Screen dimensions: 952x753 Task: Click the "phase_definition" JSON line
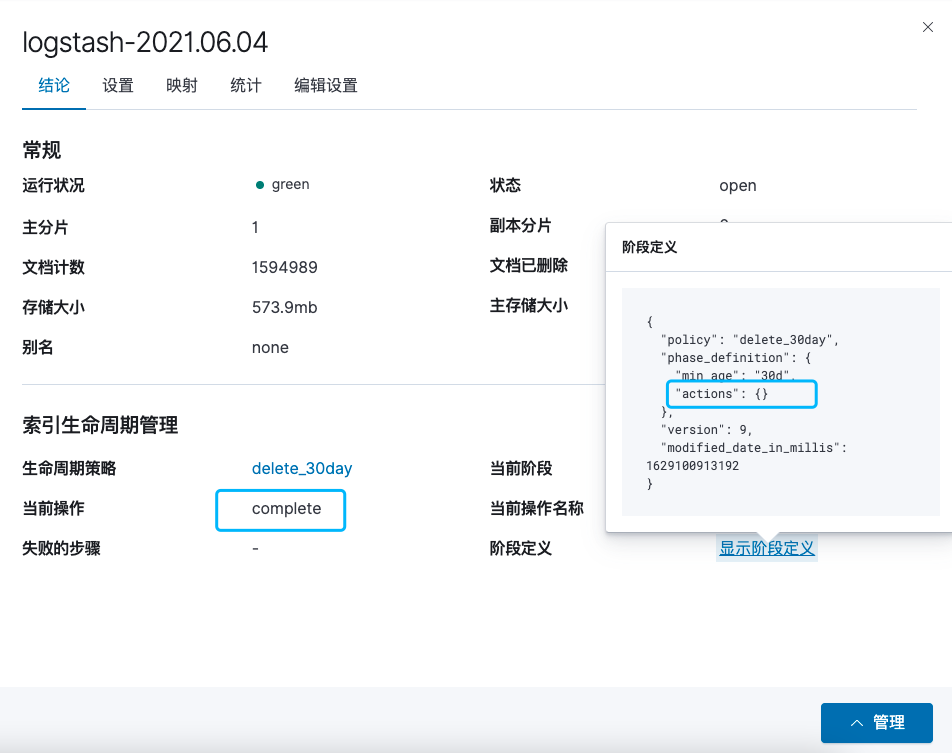736,358
